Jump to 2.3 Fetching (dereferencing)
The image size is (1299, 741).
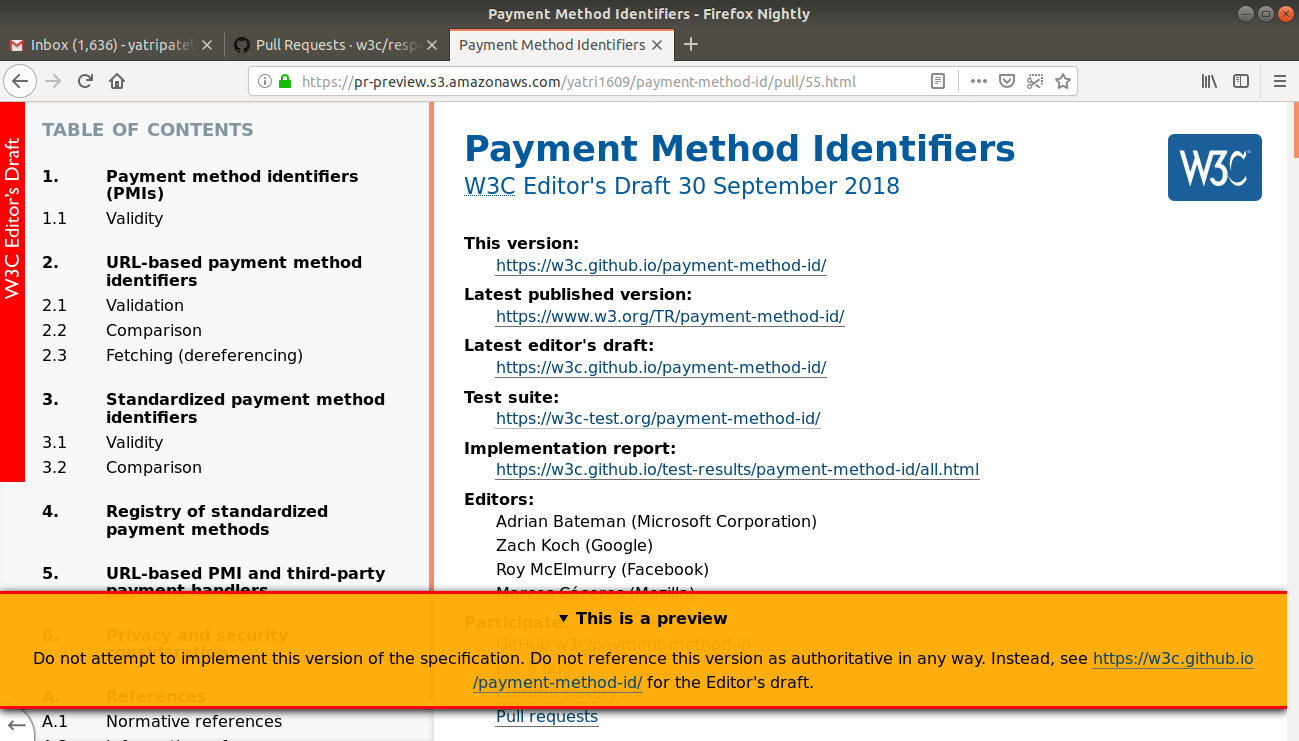tap(204, 356)
